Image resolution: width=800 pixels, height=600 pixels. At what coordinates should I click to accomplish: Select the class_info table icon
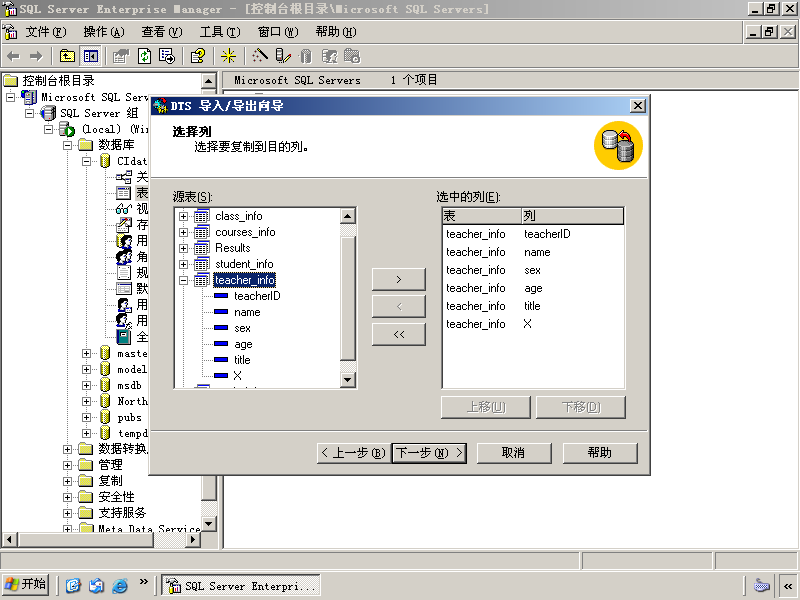coord(202,216)
